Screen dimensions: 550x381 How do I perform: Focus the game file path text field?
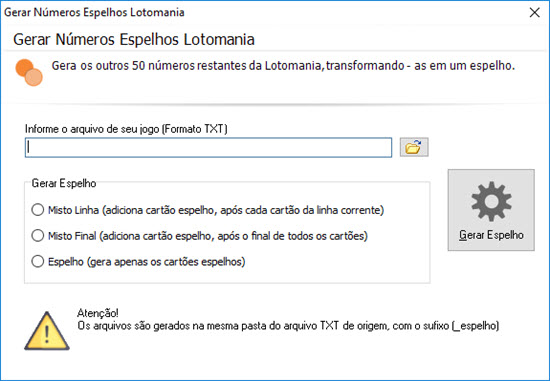208,147
